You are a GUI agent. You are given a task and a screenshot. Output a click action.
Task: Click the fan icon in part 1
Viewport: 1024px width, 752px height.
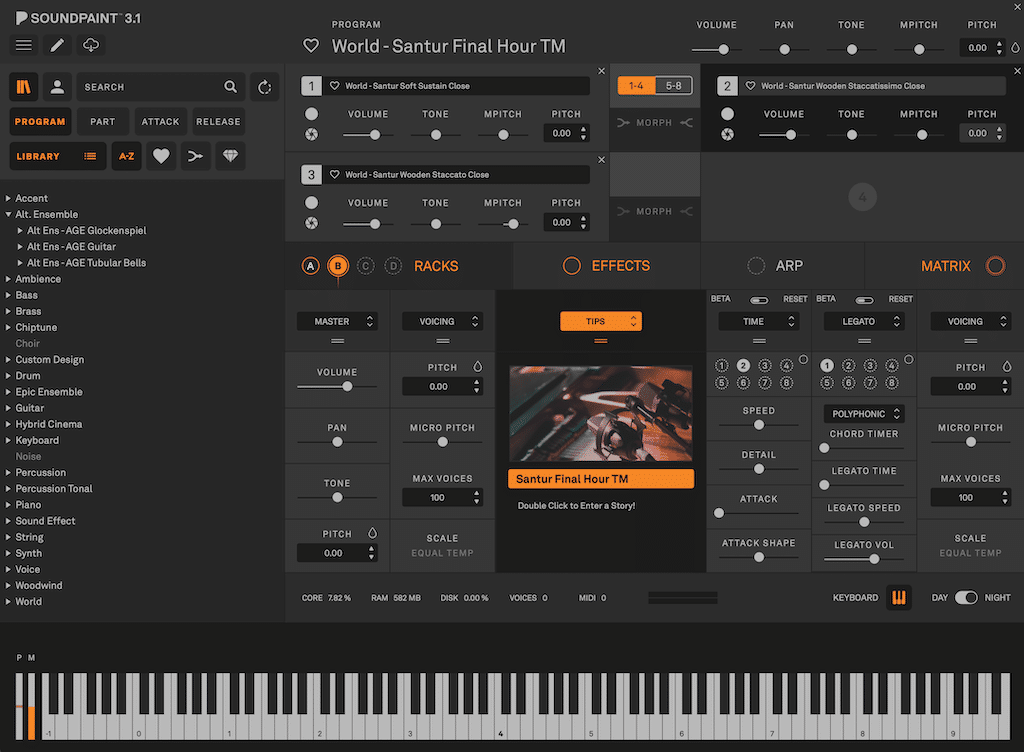312,134
